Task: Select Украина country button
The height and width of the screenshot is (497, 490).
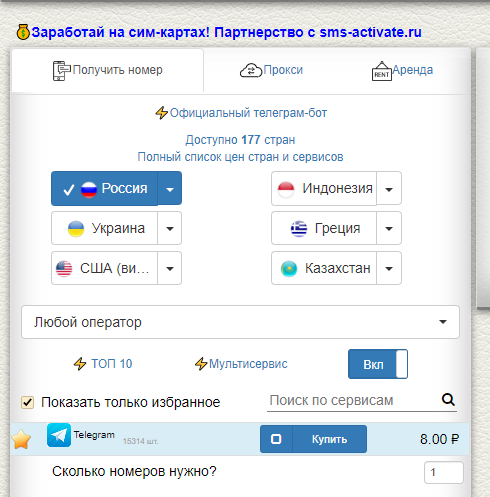Action: tap(104, 228)
